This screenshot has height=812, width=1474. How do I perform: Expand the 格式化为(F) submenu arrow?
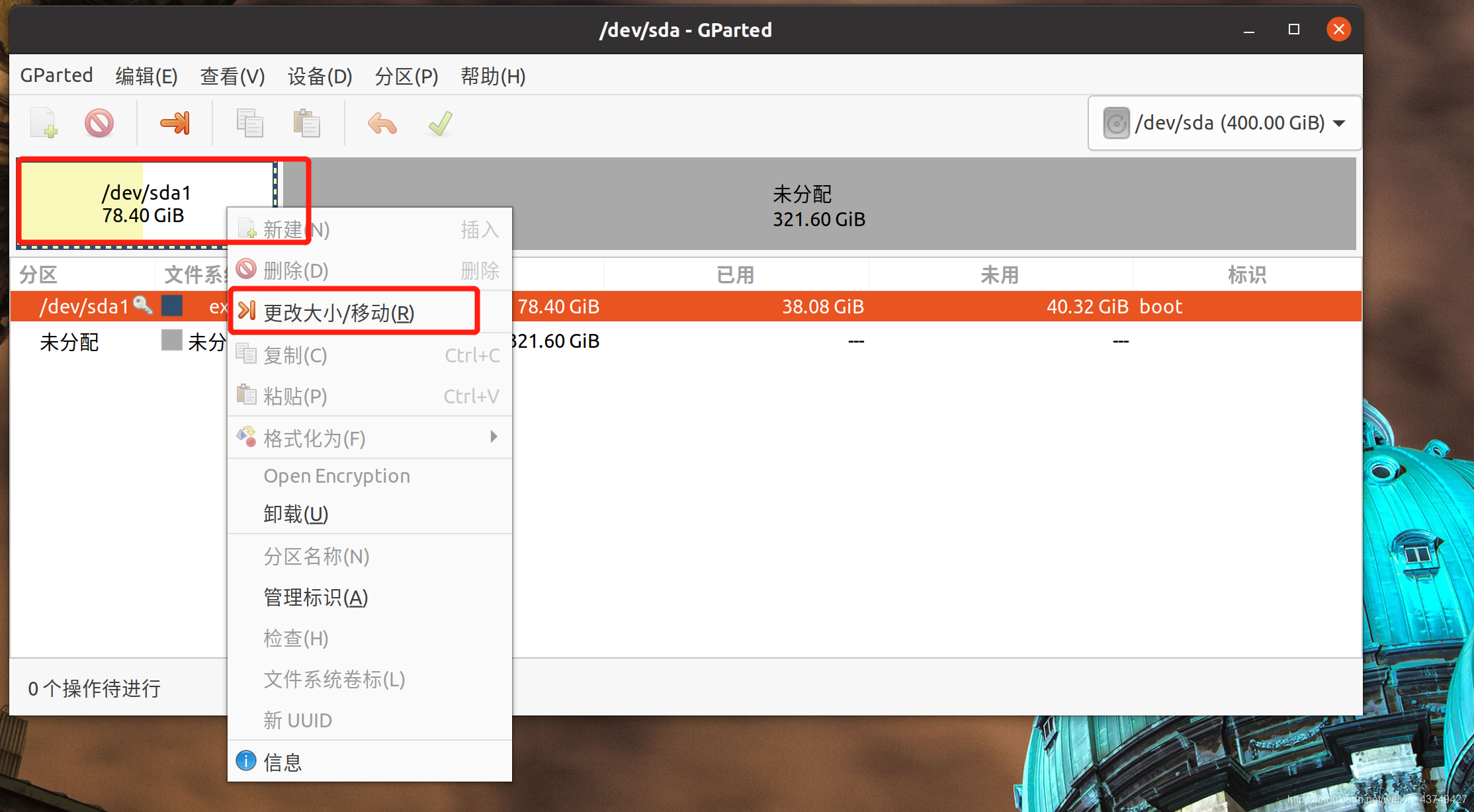(x=494, y=436)
